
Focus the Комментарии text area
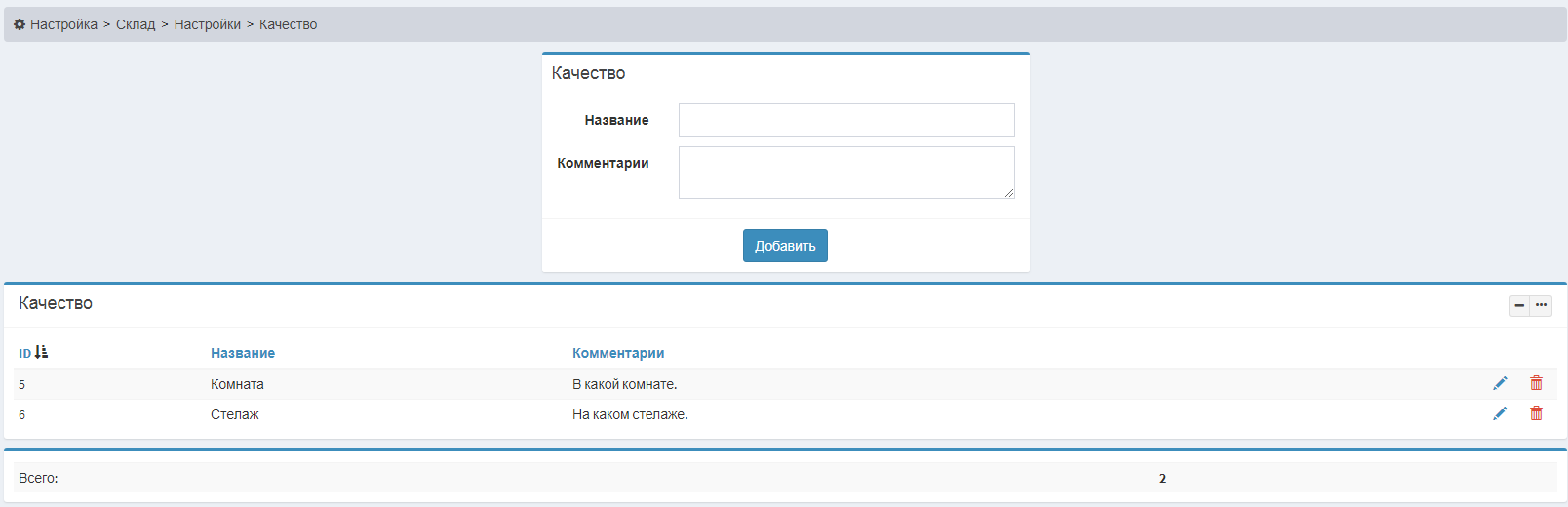(x=846, y=173)
